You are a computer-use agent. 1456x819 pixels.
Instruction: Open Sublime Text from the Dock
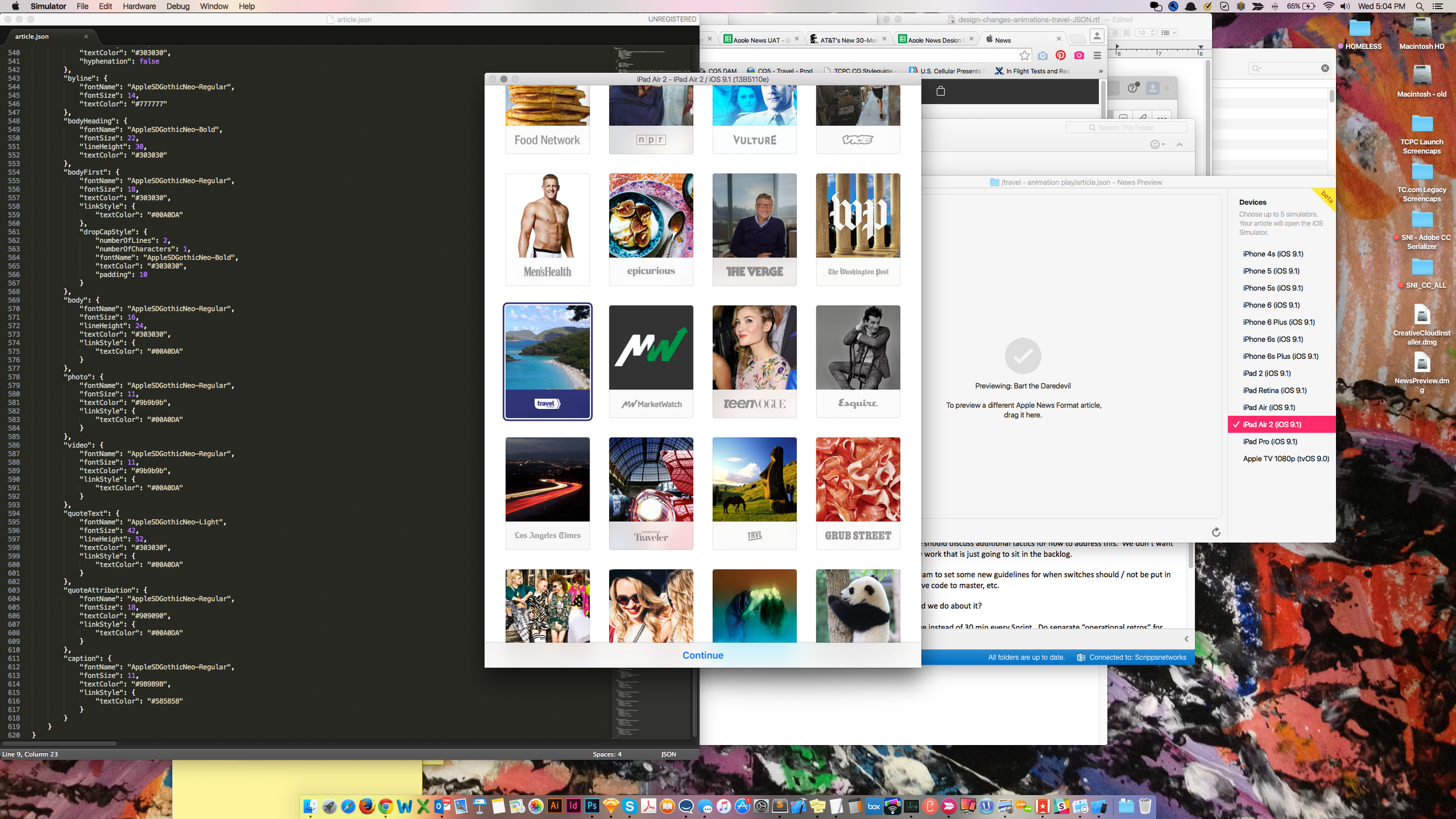[780, 806]
